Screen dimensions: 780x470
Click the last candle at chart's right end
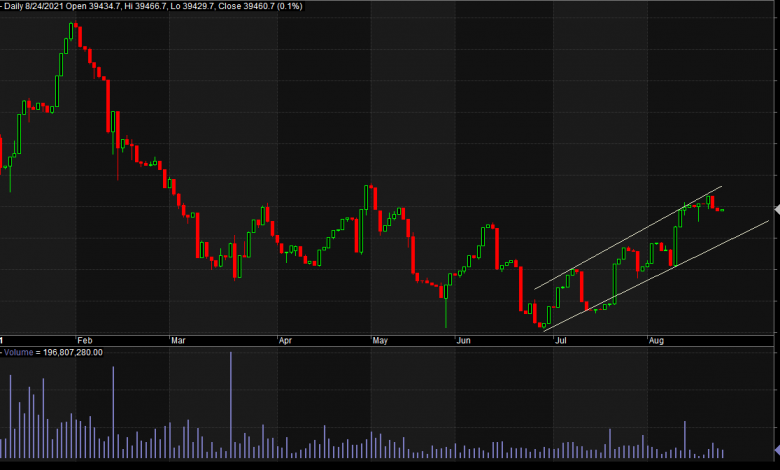(x=721, y=209)
